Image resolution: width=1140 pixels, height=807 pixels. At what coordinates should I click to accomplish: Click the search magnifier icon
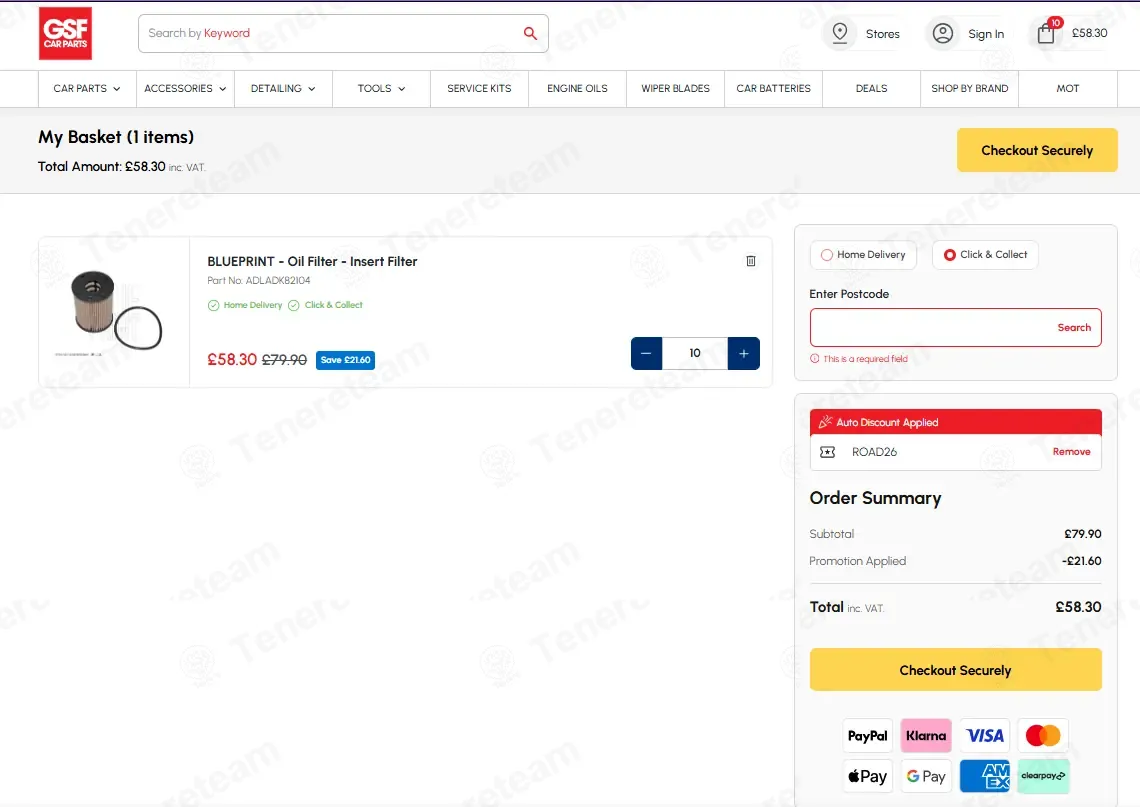click(530, 33)
